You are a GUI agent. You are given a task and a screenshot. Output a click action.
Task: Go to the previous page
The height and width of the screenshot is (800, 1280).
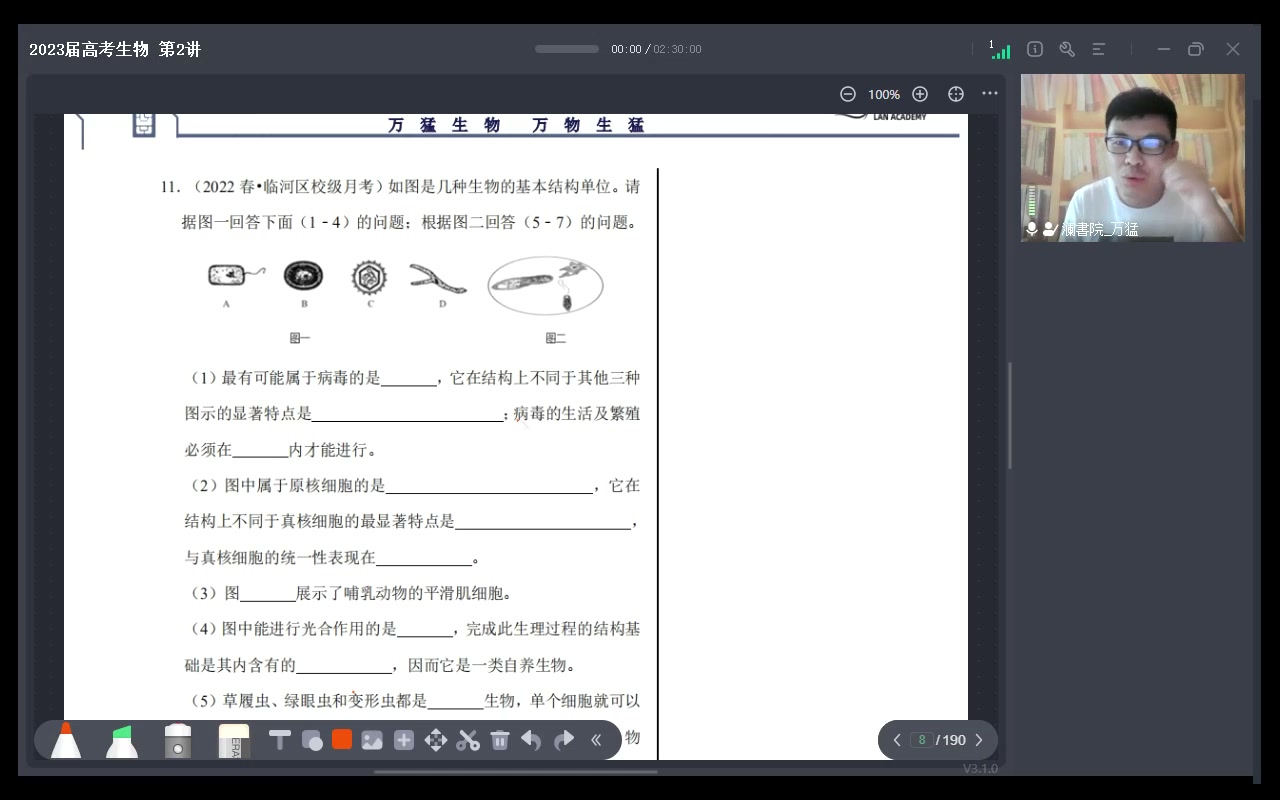pyautogui.click(x=897, y=740)
